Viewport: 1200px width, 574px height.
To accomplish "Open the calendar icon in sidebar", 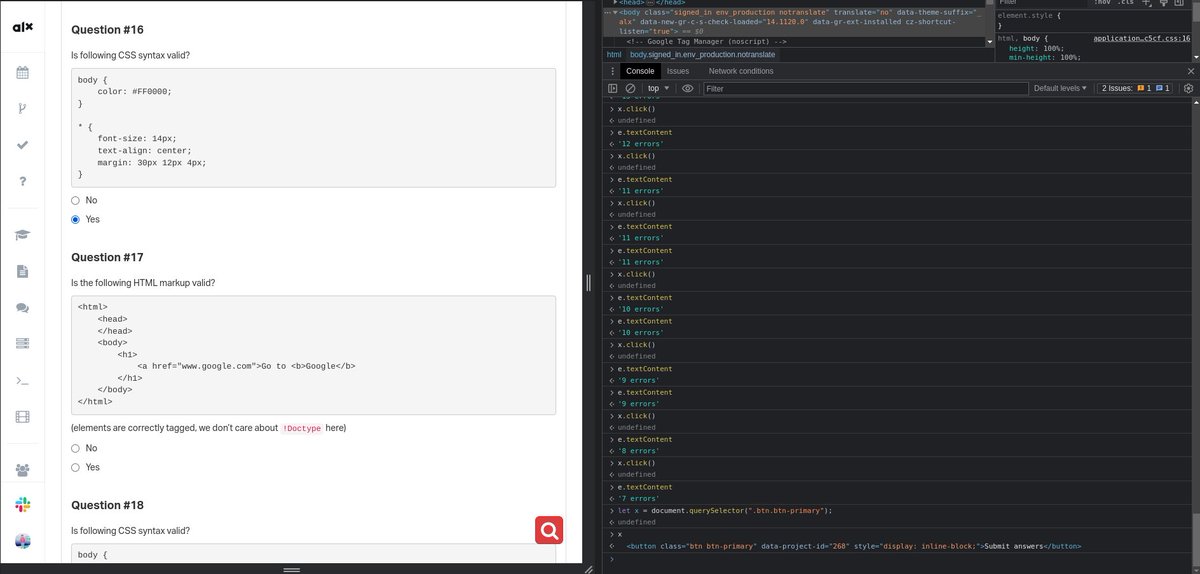I will pyautogui.click(x=22, y=73).
